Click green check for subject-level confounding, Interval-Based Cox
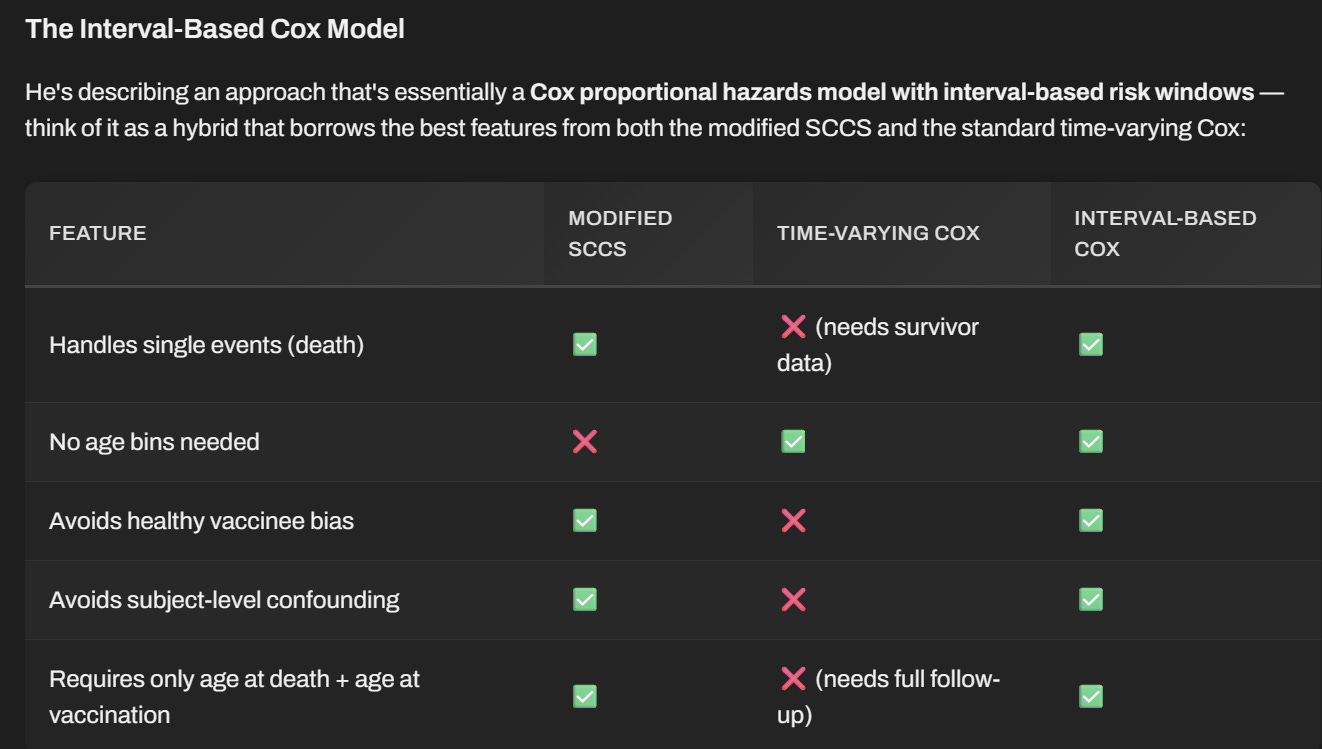Image resolution: width=1322 pixels, height=749 pixels. [1091, 599]
